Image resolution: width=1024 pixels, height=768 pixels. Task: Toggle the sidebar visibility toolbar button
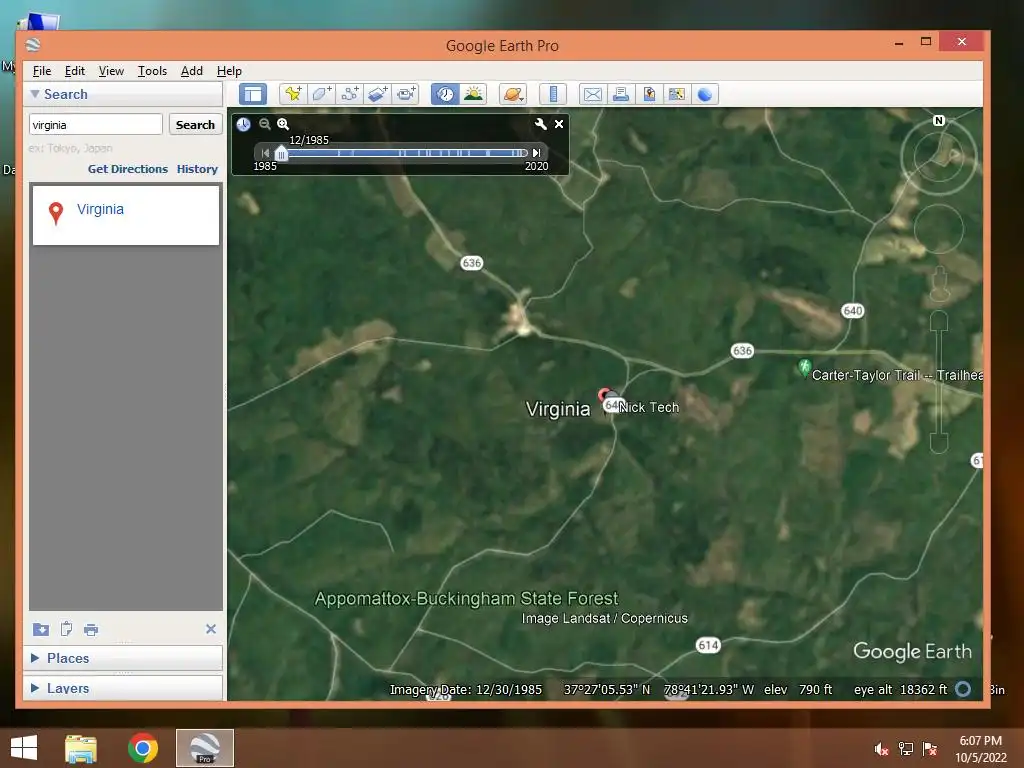[253, 94]
